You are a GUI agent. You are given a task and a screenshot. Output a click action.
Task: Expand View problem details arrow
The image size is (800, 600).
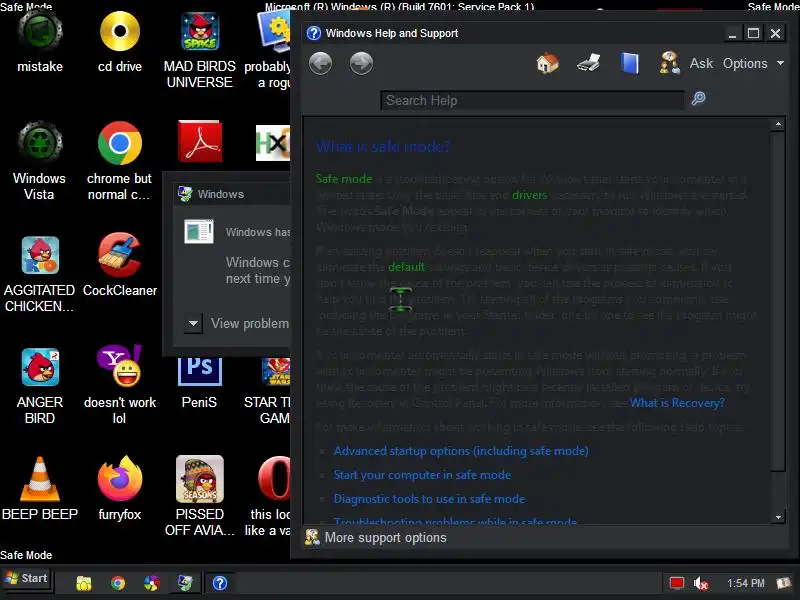[x=193, y=323]
